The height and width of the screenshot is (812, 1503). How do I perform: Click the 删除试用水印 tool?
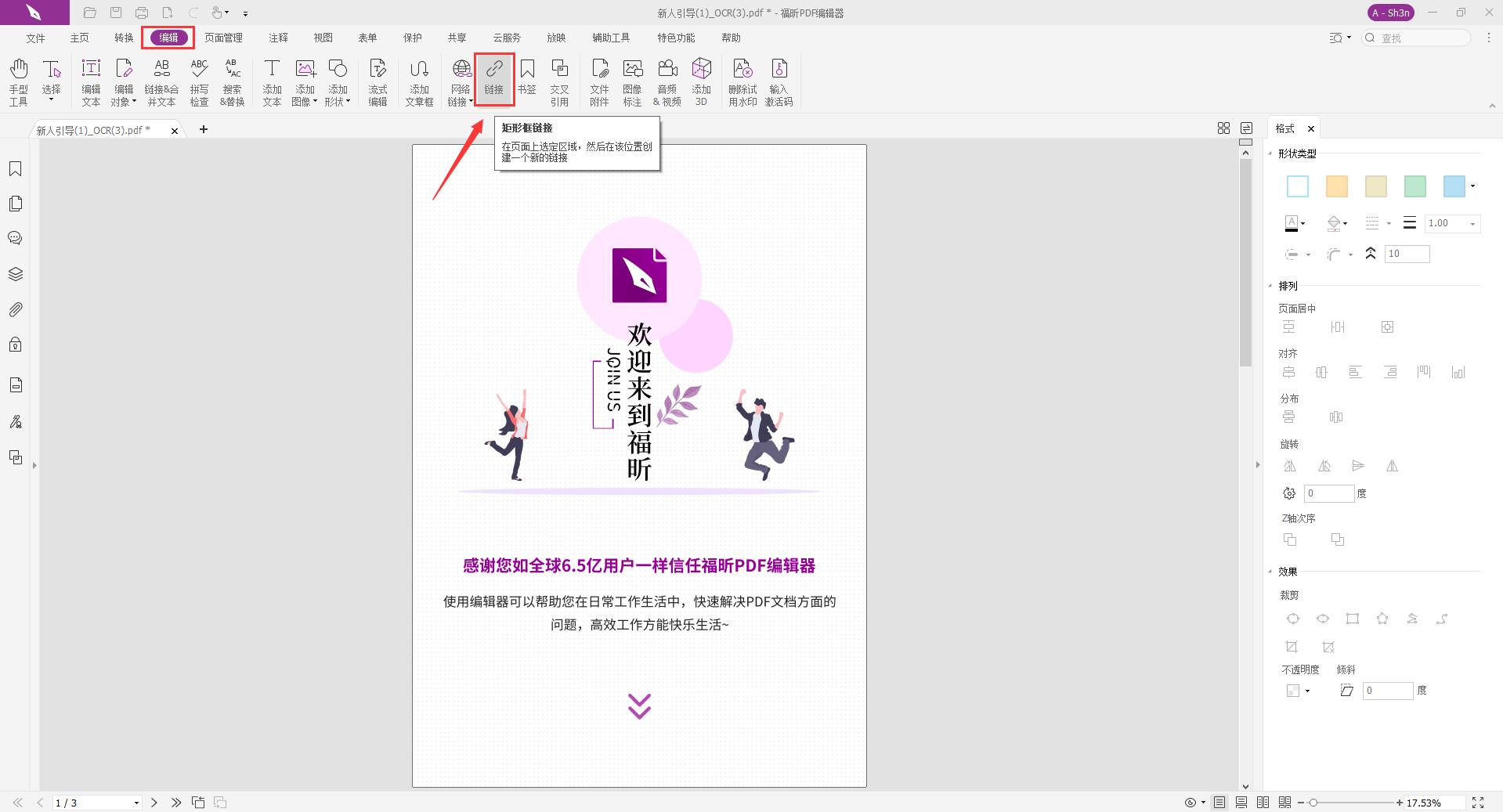[x=742, y=81]
